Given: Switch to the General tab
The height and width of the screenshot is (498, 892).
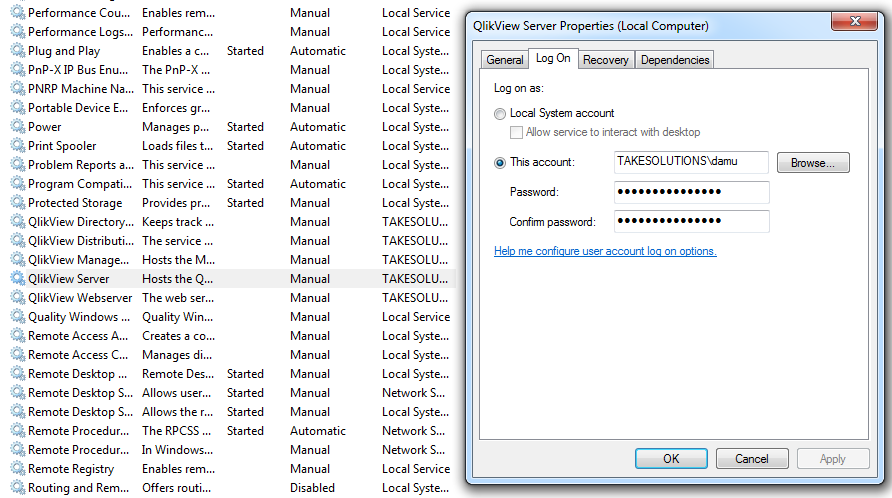Looking at the screenshot, I should [x=505, y=60].
